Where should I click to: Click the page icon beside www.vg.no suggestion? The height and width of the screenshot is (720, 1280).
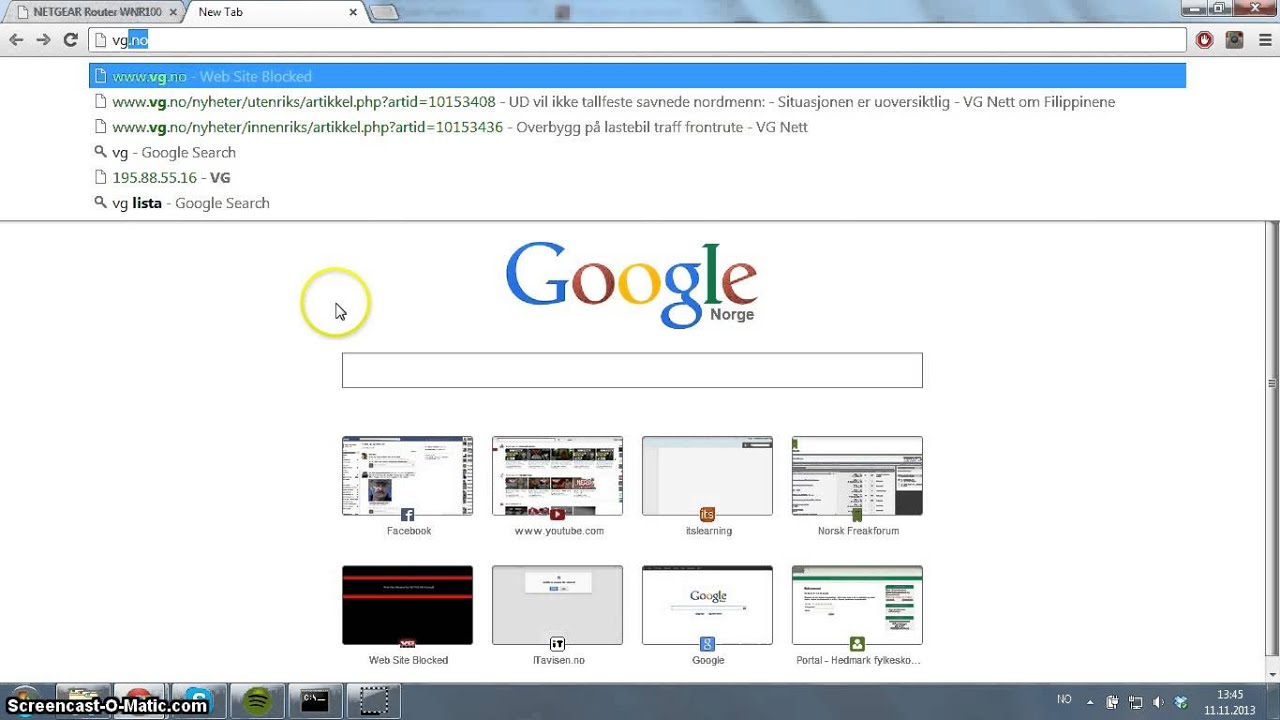click(x=100, y=76)
